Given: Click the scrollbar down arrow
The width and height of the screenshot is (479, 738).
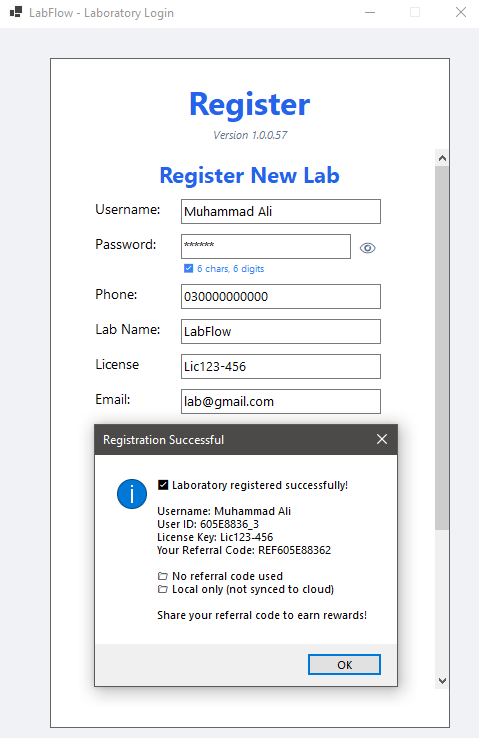Looking at the screenshot, I should 442,681.
